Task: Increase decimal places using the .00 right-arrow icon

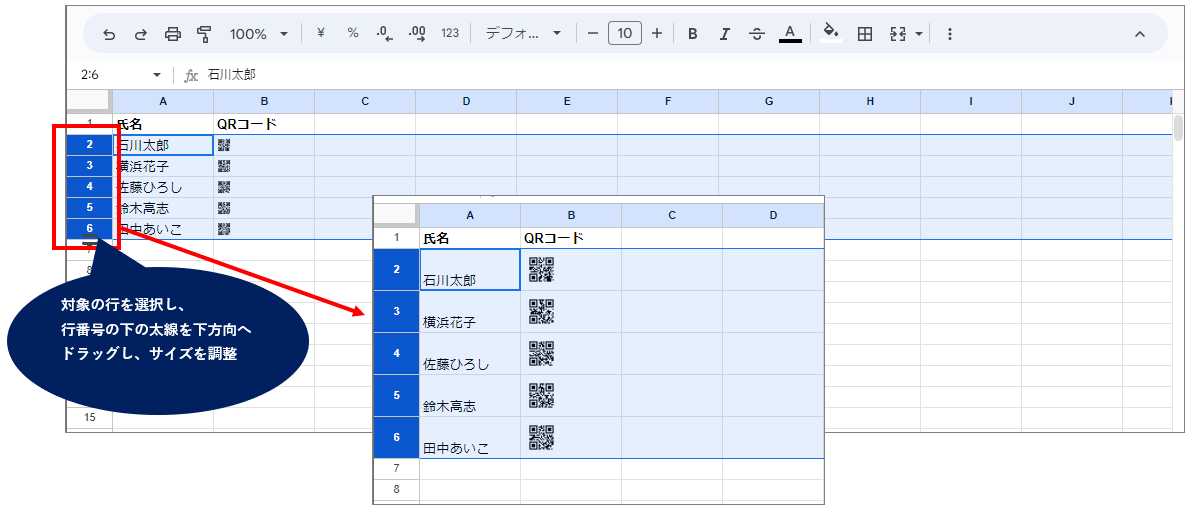Action: tap(417, 33)
